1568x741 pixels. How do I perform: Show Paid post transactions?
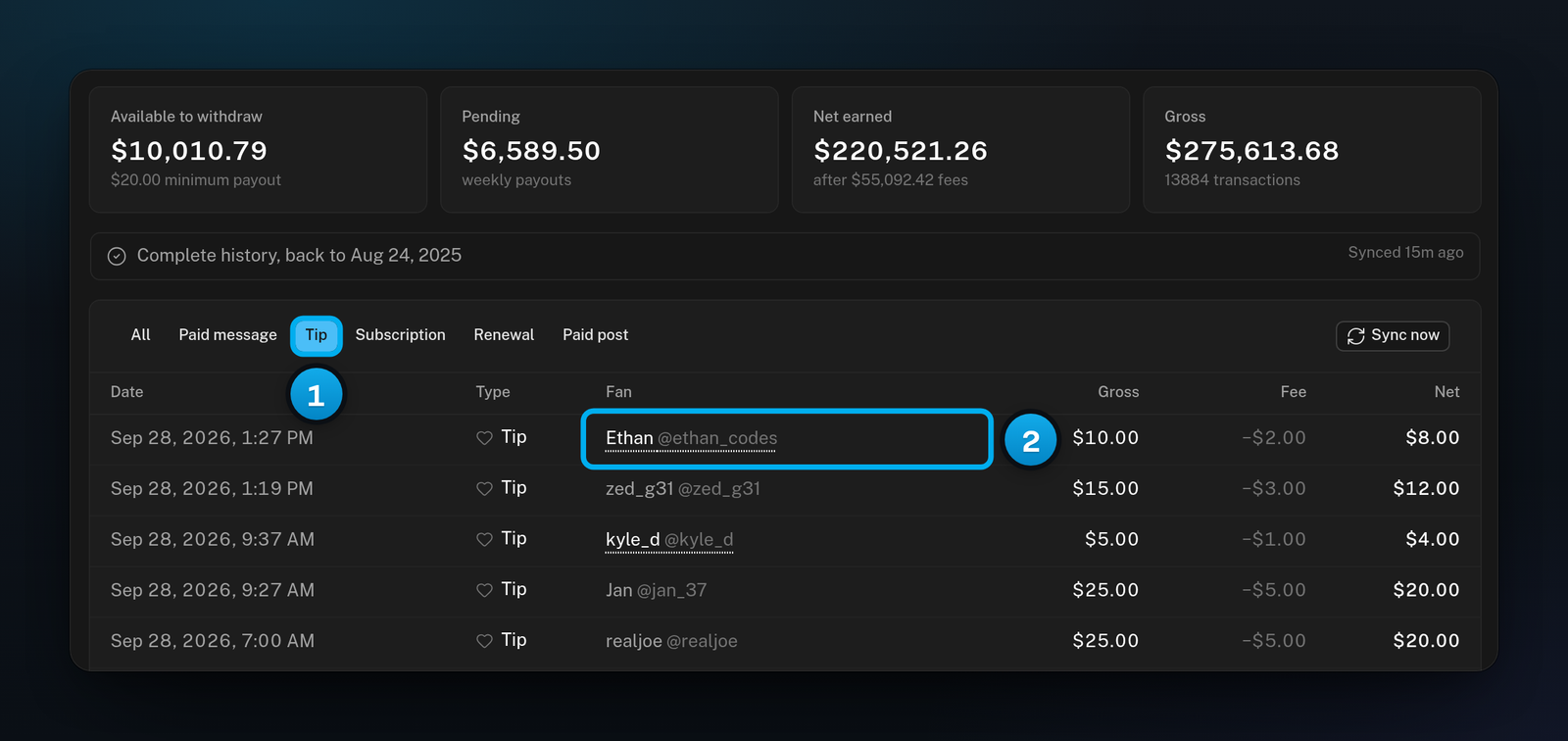(x=595, y=335)
